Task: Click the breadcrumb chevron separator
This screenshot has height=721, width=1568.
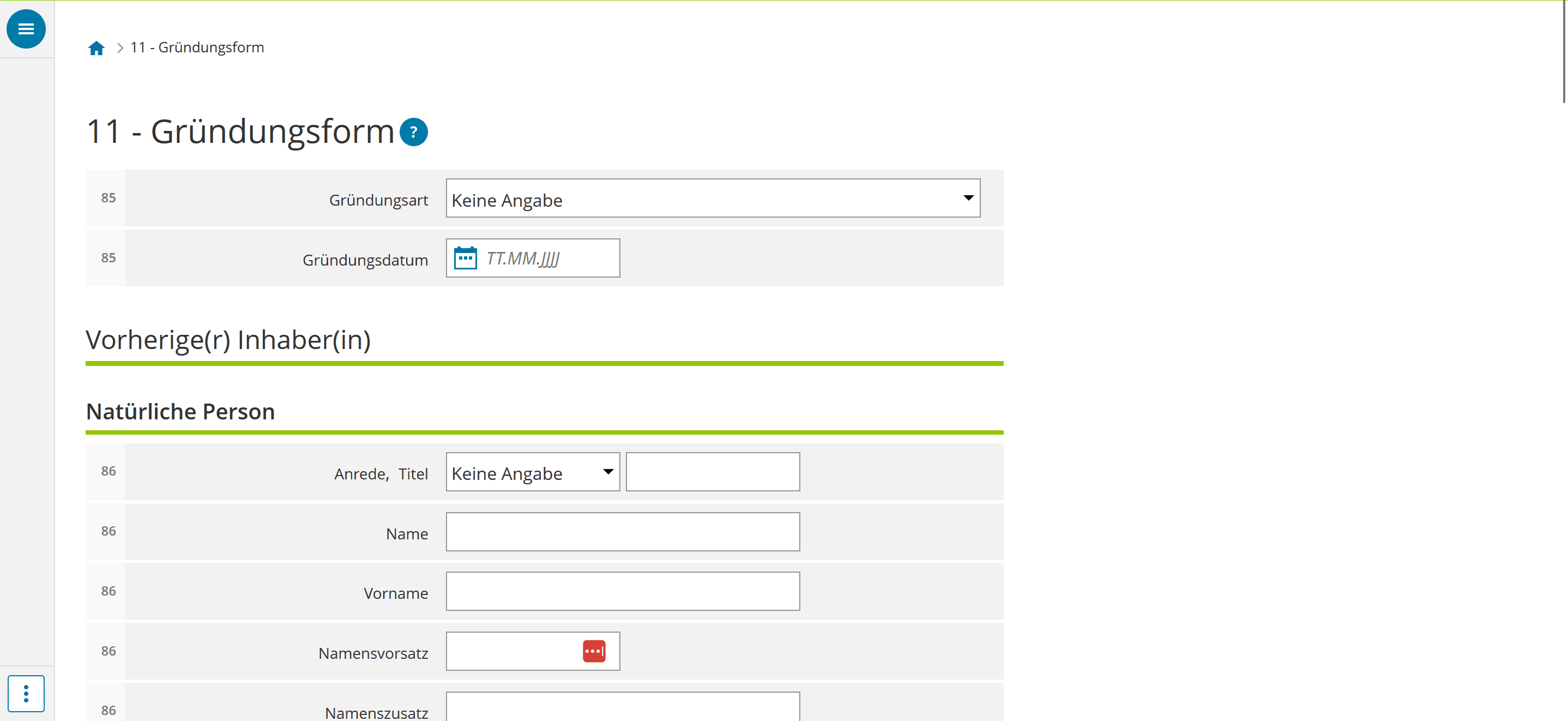Action: (x=120, y=48)
